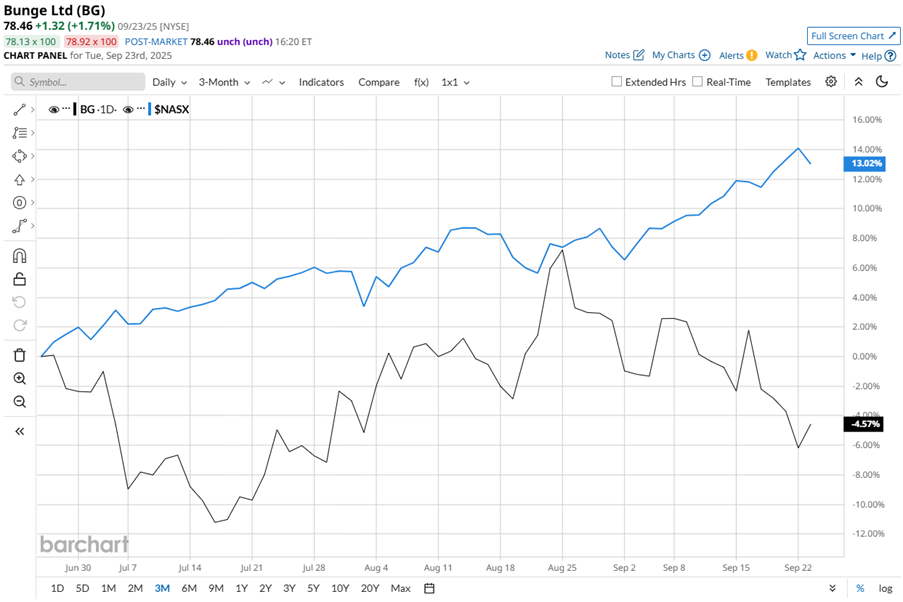Enable the Real-Time checkbox
This screenshot has height=602, width=903.
(697, 82)
